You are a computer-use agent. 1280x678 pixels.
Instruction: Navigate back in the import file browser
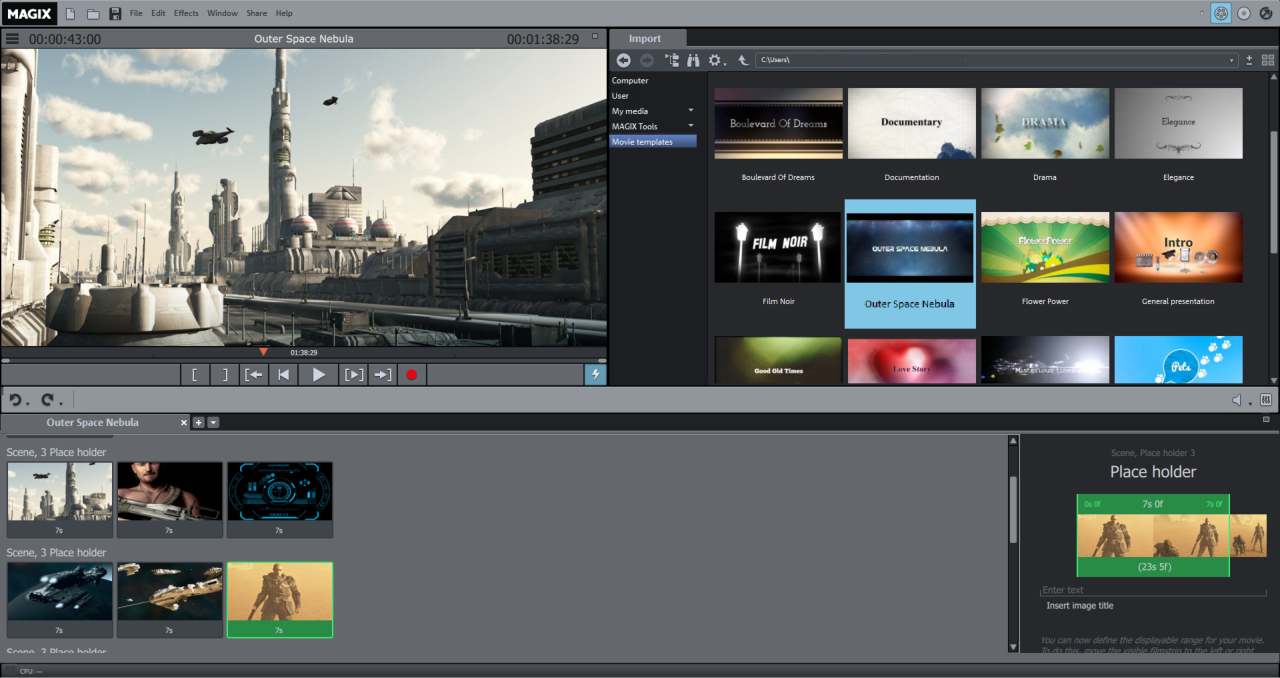coord(623,60)
